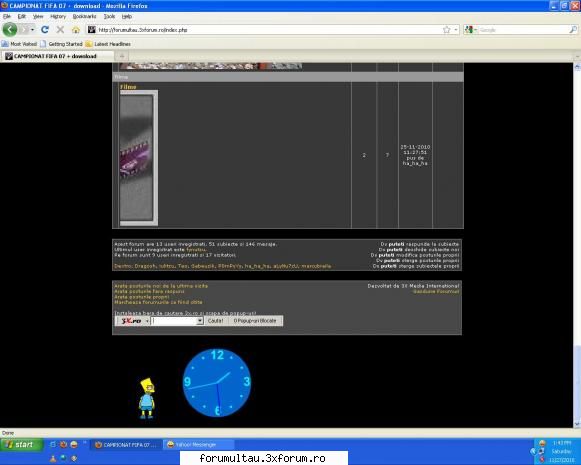This screenshot has width=581, height=465.
Task: Open ha_ha_ha in Filme last post cell
Action: pyautogui.click(x=415, y=163)
